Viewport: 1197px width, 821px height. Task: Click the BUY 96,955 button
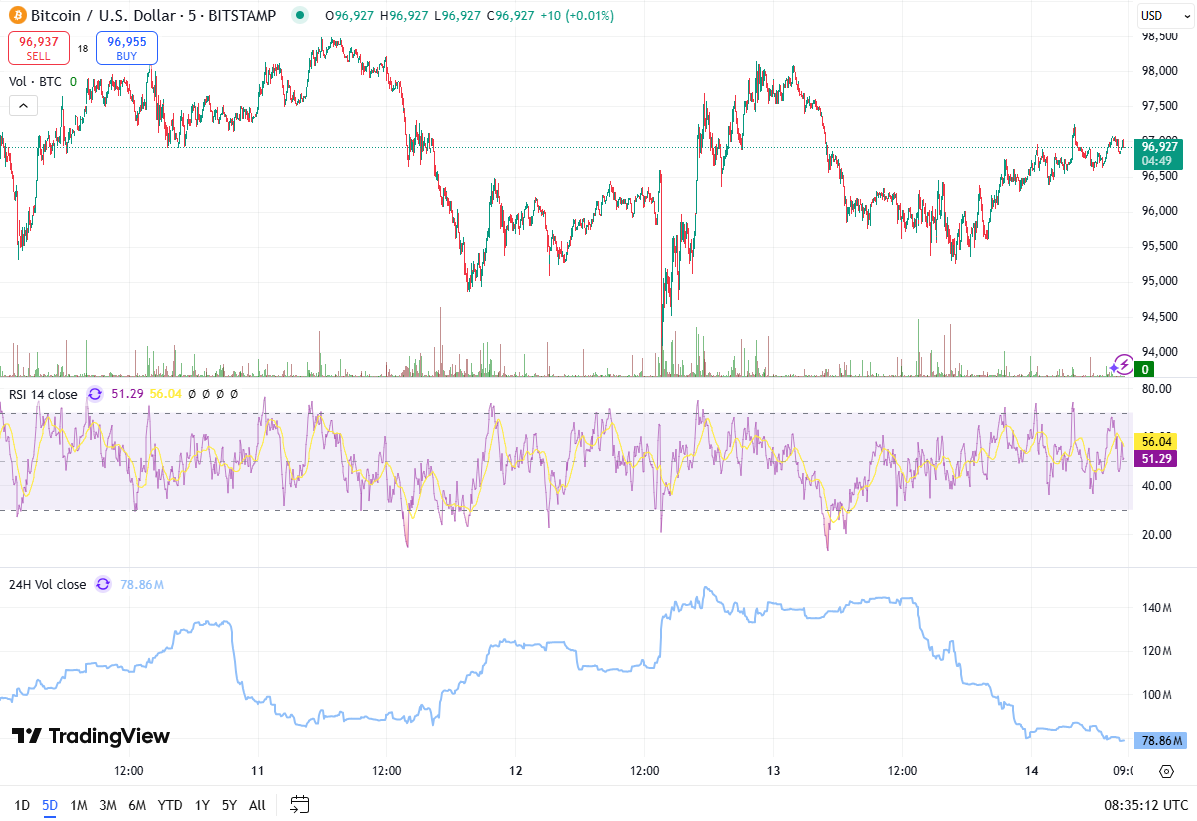coord(126,48)
